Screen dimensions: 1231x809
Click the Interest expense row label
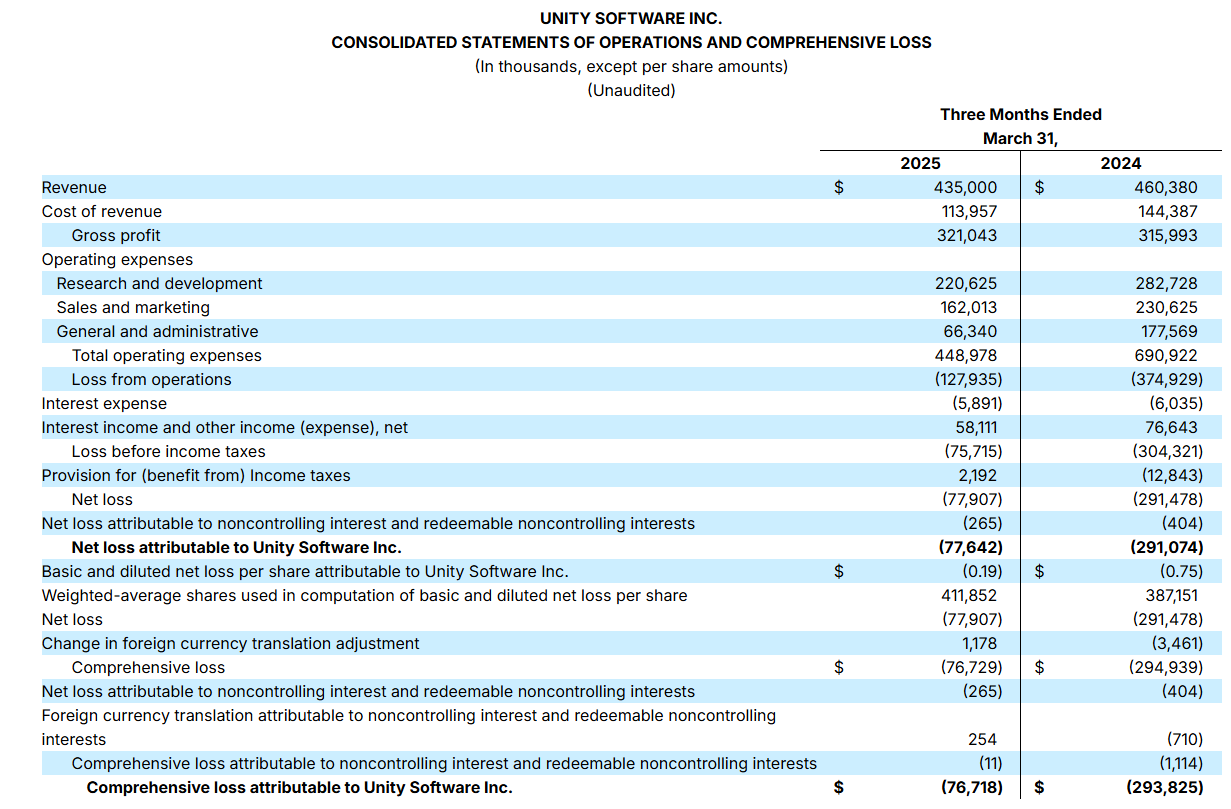point(104,403)
